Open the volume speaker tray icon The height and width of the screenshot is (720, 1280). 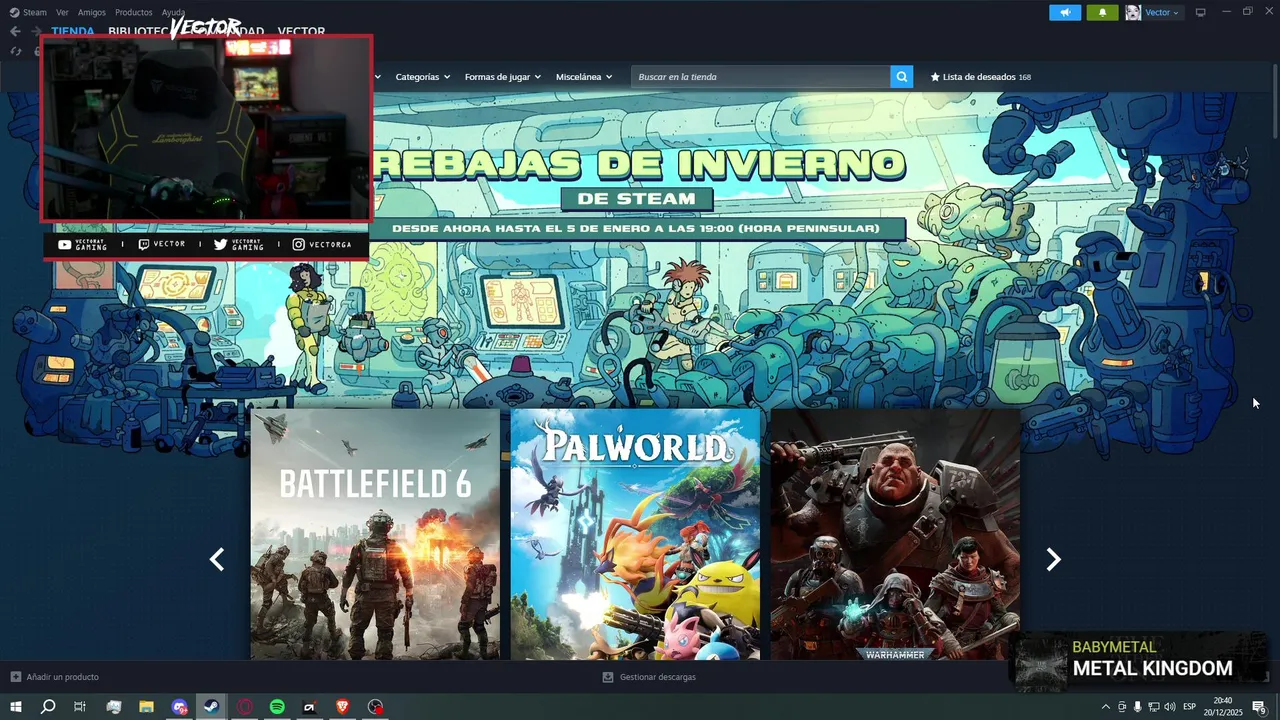(x=1170, y=707)
